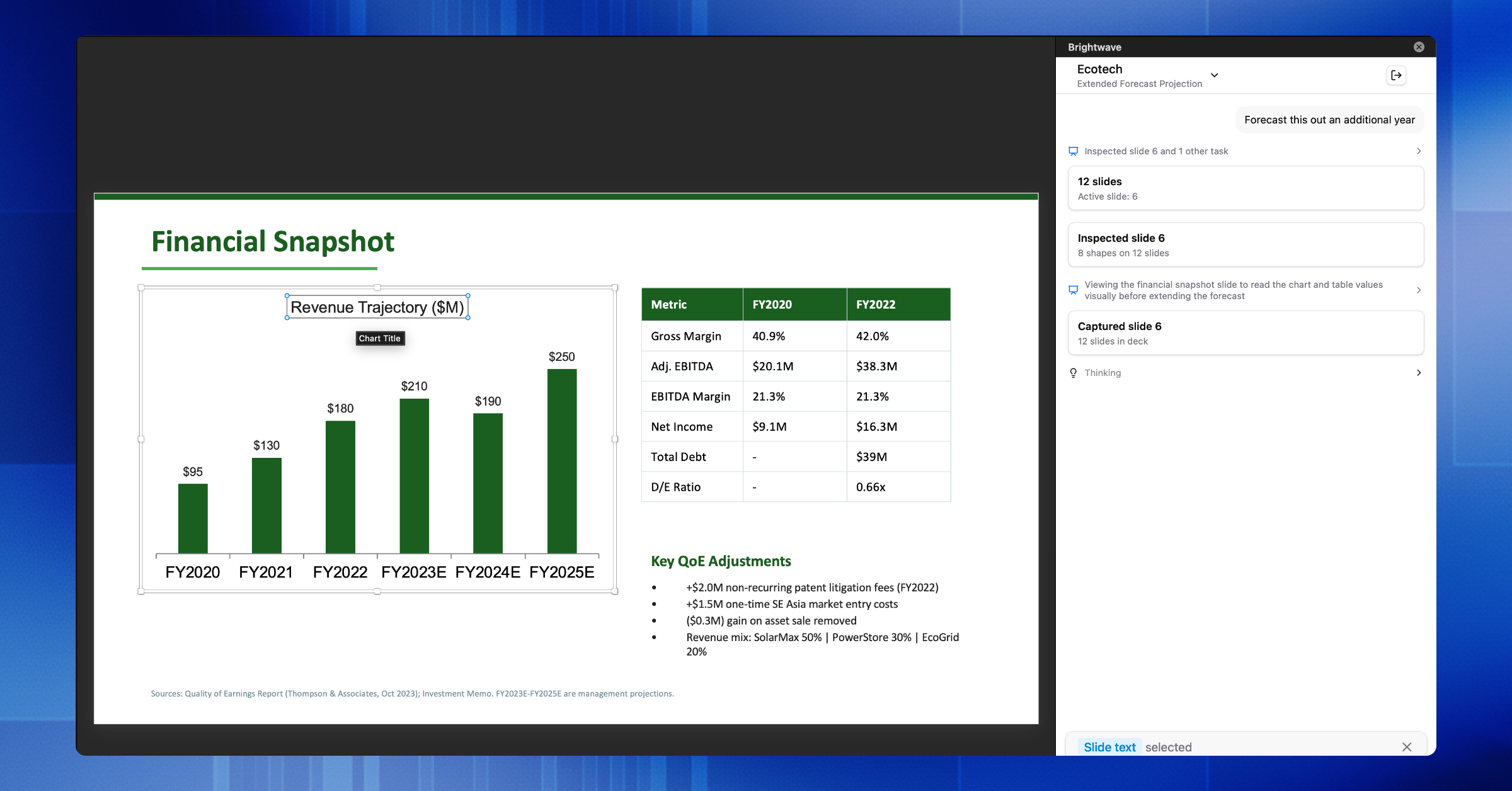This screenshot has height=791, width=1512.
Task: Open the 'Captured slide 6' card
Action: [1246, 333]
